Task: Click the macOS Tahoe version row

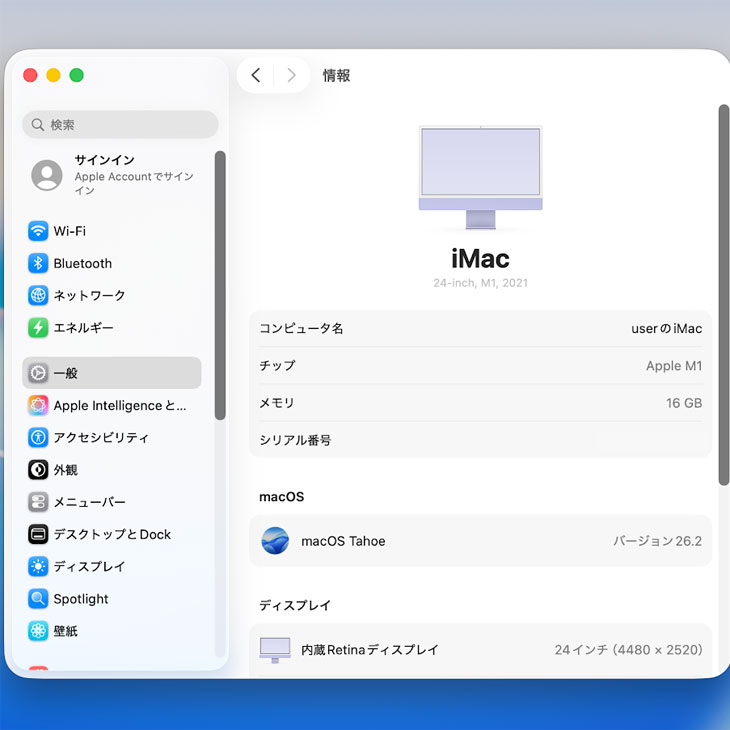Action: pos(480,541)
